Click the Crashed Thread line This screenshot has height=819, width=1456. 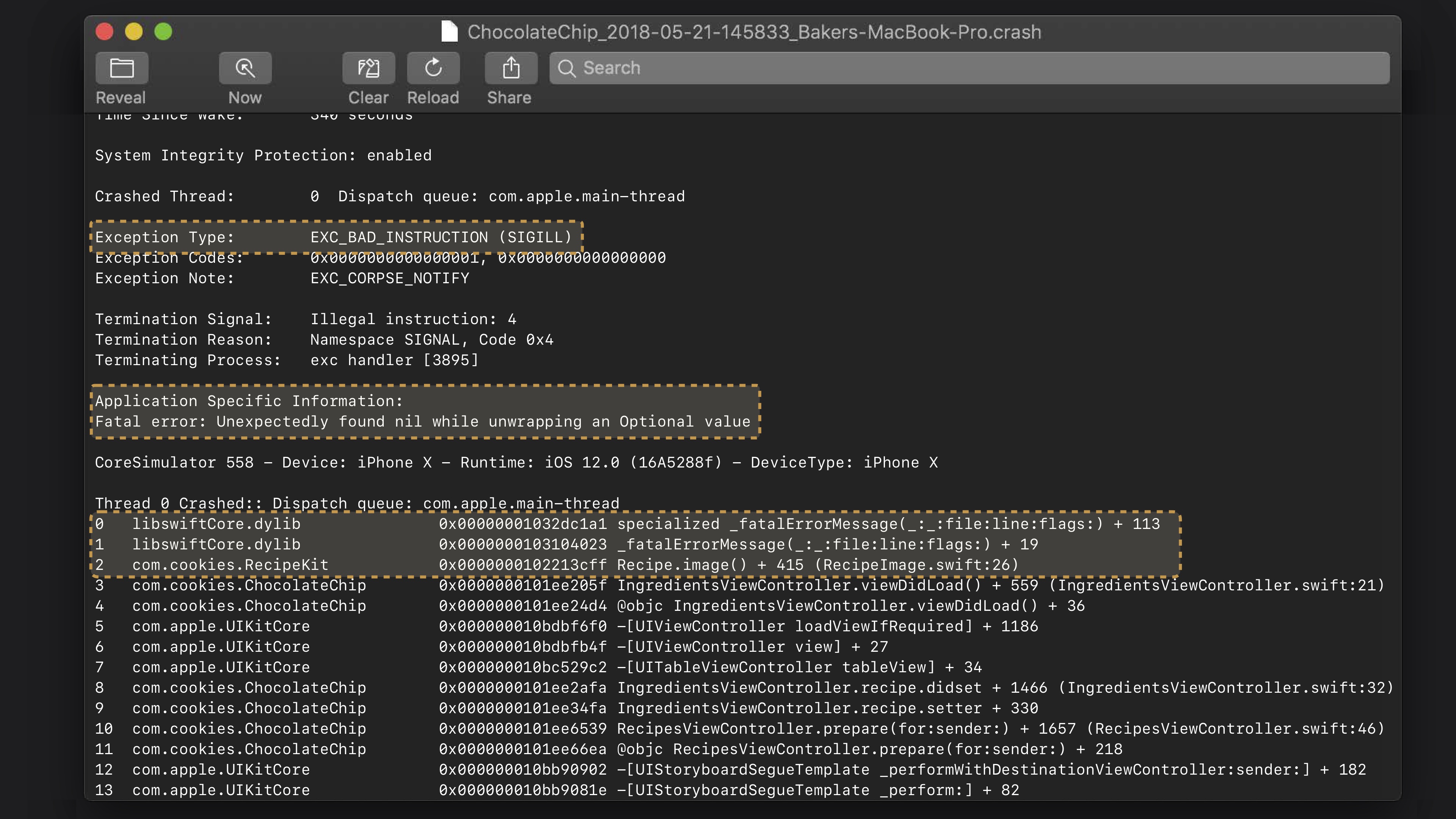pyautogui.click(x=389, y=197)
